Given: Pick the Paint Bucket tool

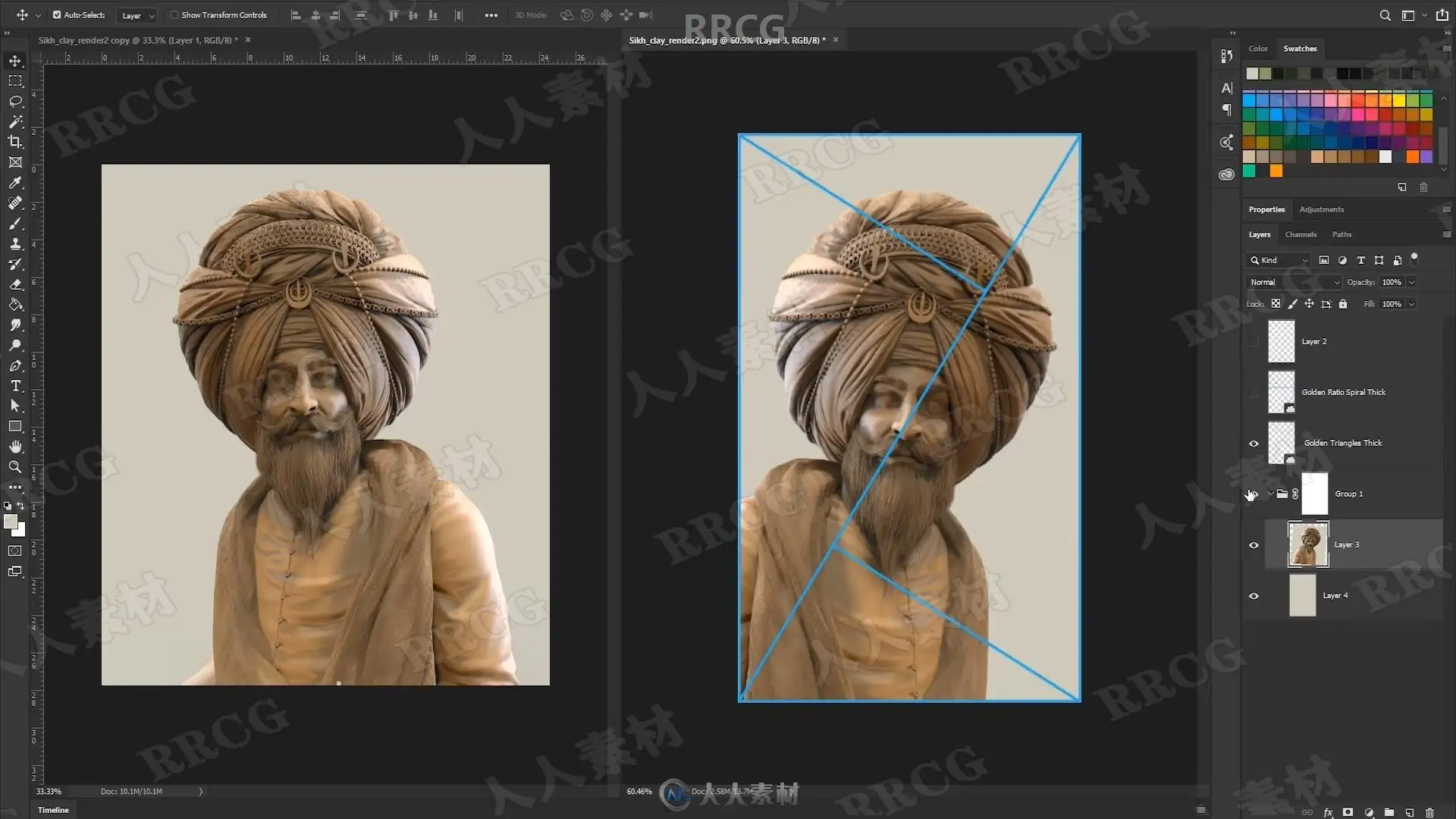Looking at the screenshot, I should (x=15, y=305).
